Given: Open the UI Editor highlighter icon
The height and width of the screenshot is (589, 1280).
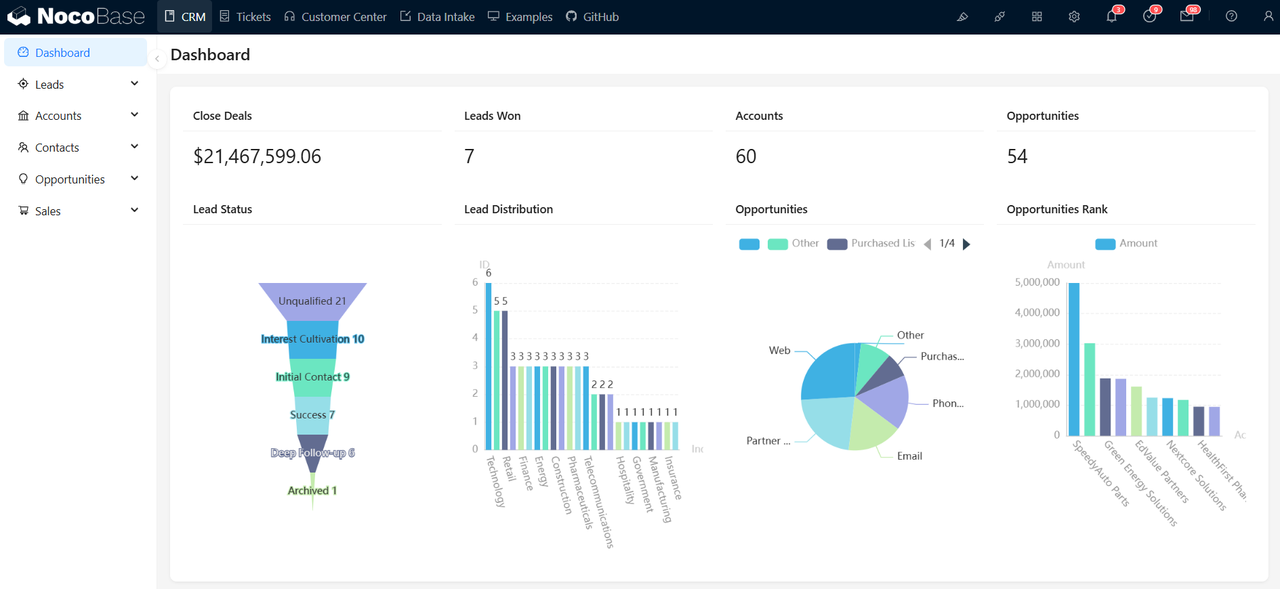Looking at the screenshot, I should pos(963,17).
